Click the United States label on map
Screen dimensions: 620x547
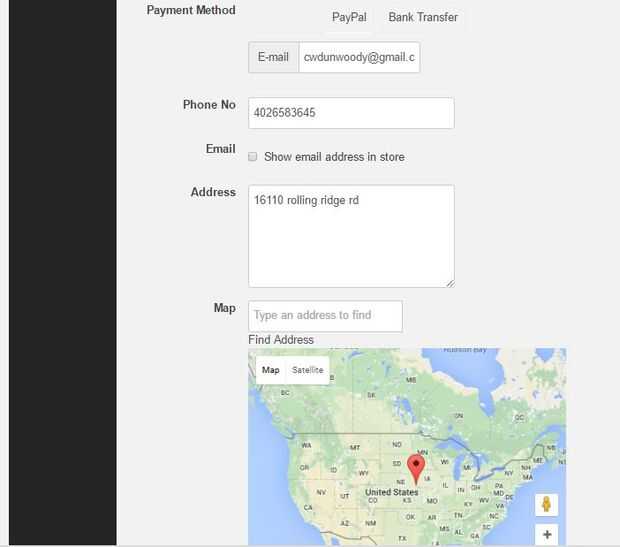click(391, 492)
